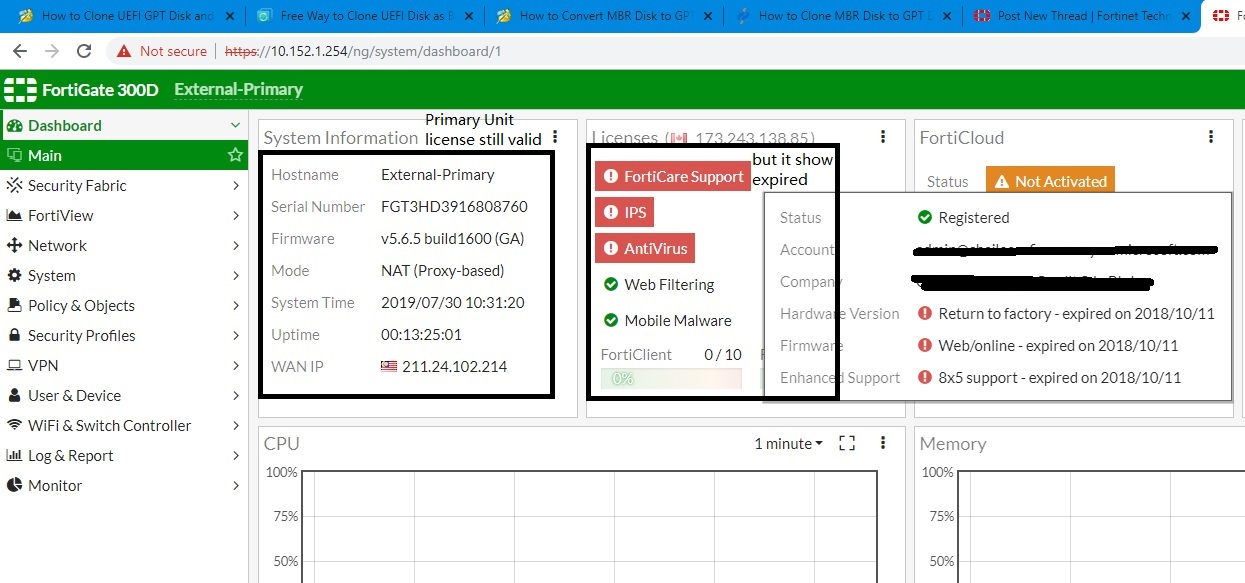Click the IPS expired license badge

point(625,212)
